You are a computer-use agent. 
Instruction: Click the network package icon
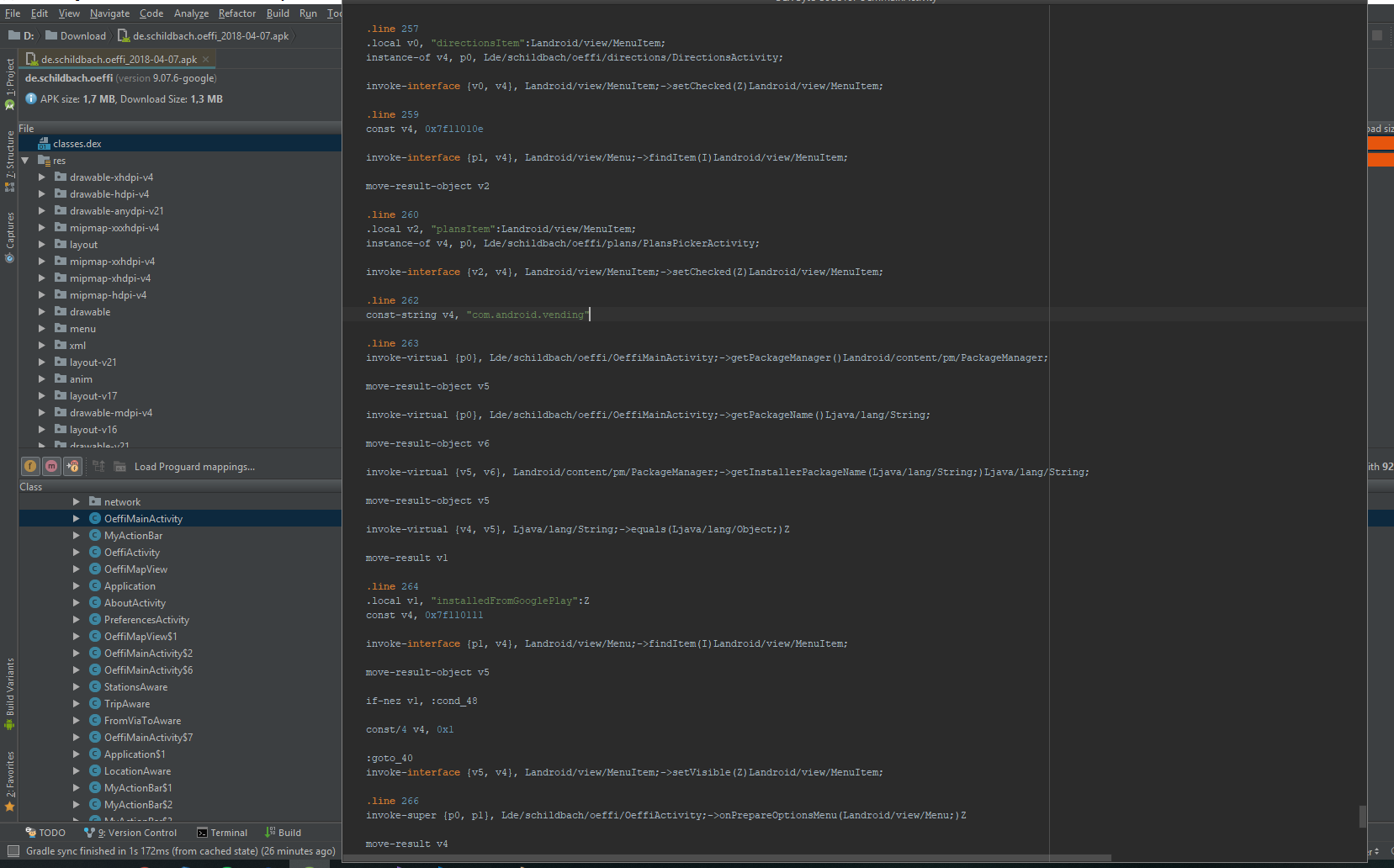click(x=95, y=501)
